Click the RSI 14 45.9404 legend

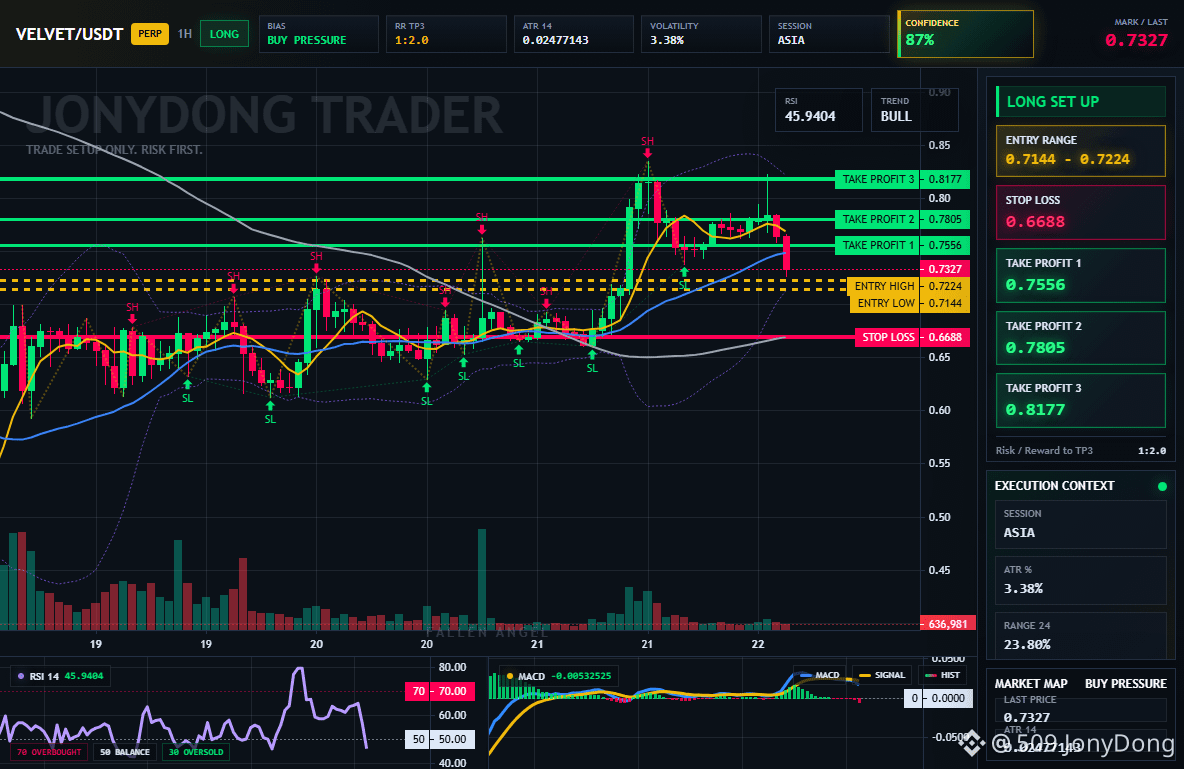[60, 676]
